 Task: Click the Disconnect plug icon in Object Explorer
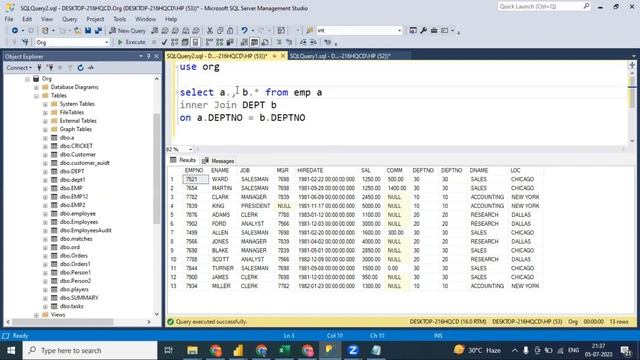(50, 68)
